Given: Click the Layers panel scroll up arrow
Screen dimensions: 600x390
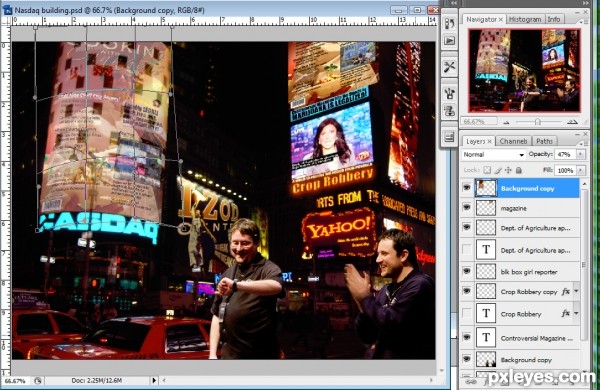Looking at the screenshot, I should pos(584,184).
